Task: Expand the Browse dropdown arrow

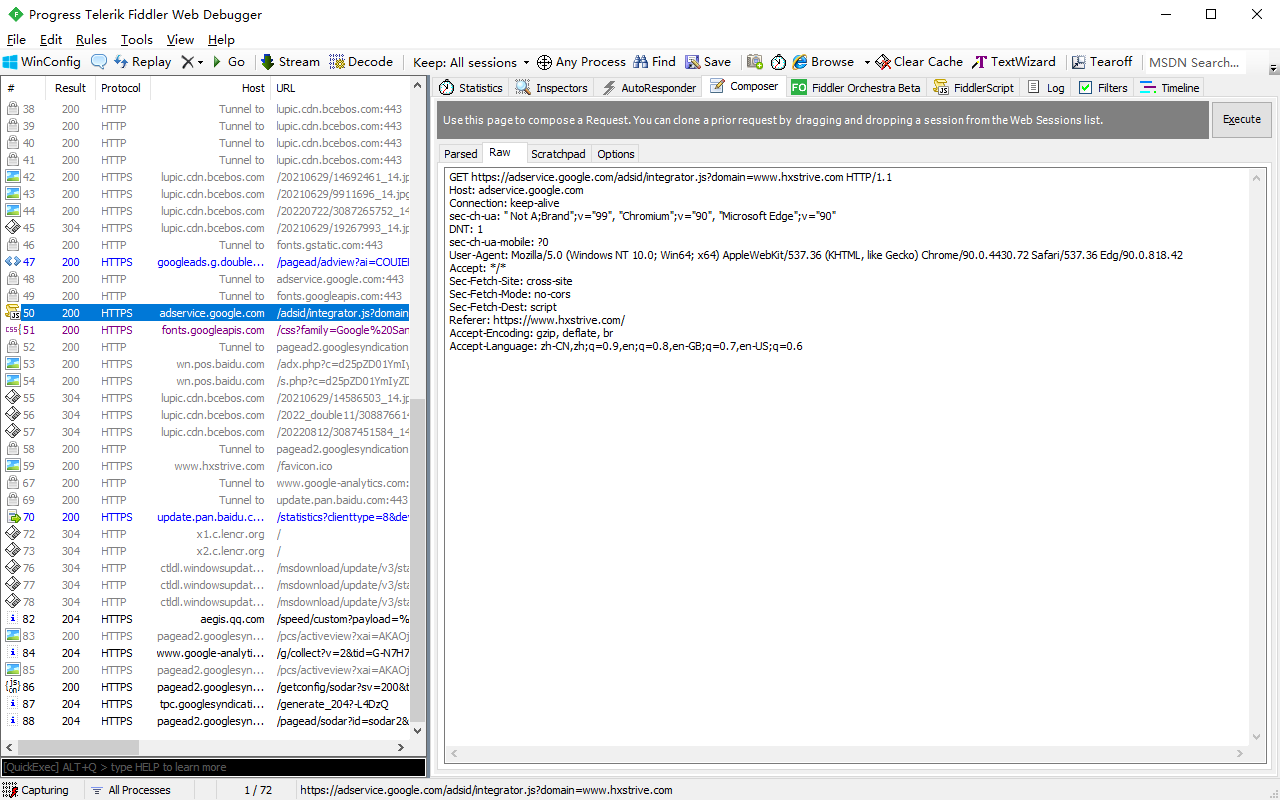Action: click(867, 62)
